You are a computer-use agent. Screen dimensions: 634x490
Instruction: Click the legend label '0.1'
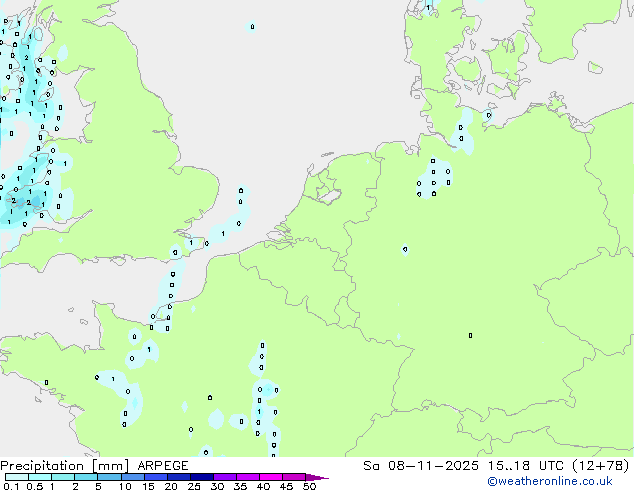(x=11, y=486)
